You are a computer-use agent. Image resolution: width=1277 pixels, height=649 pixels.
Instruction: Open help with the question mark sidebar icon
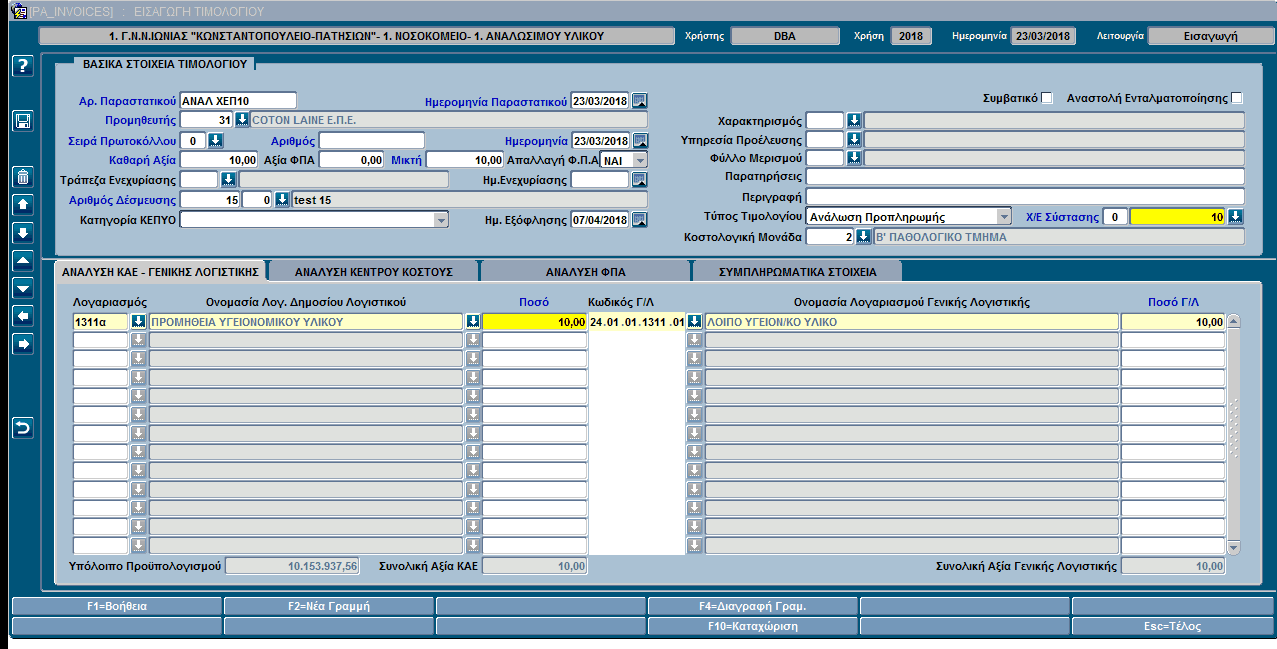pyautogui.click(x=22, y=66)
